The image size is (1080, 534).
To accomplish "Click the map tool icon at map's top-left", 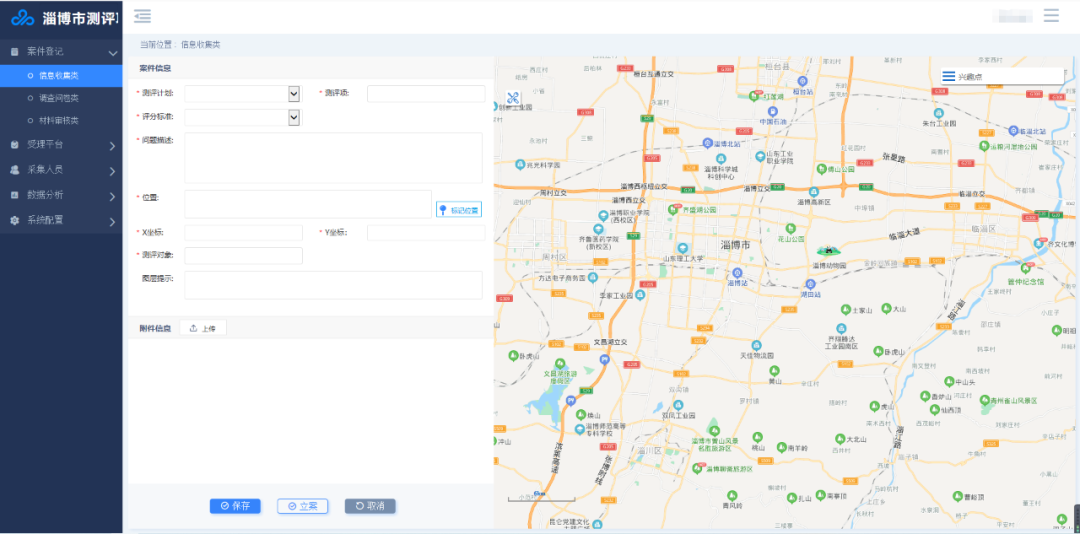I will (514, 99).
